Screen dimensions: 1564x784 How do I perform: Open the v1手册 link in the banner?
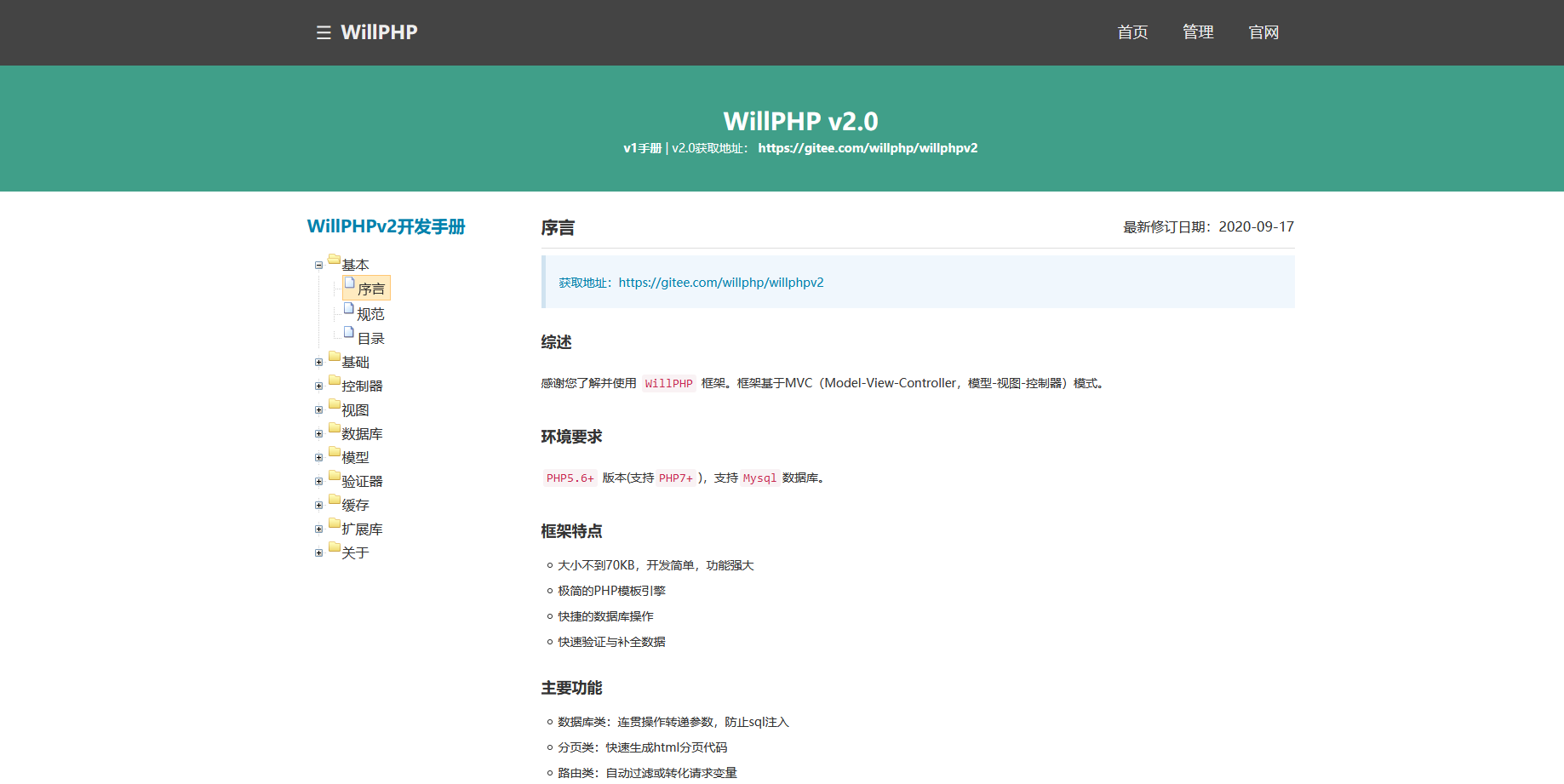click(642, 148)
